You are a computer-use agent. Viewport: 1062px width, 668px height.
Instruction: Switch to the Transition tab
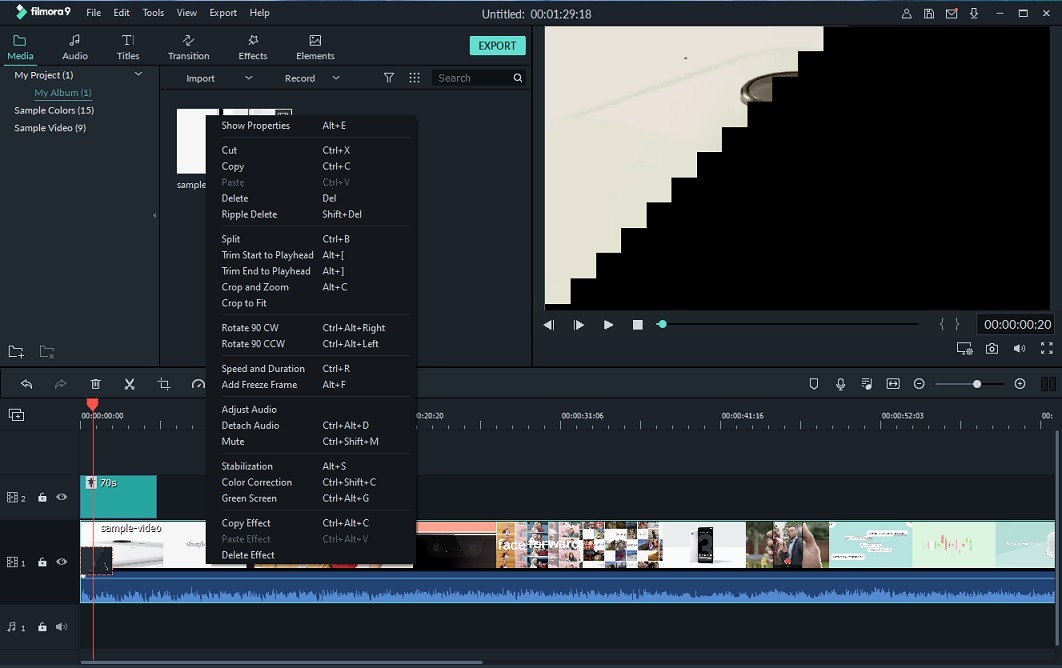(188, 47)
